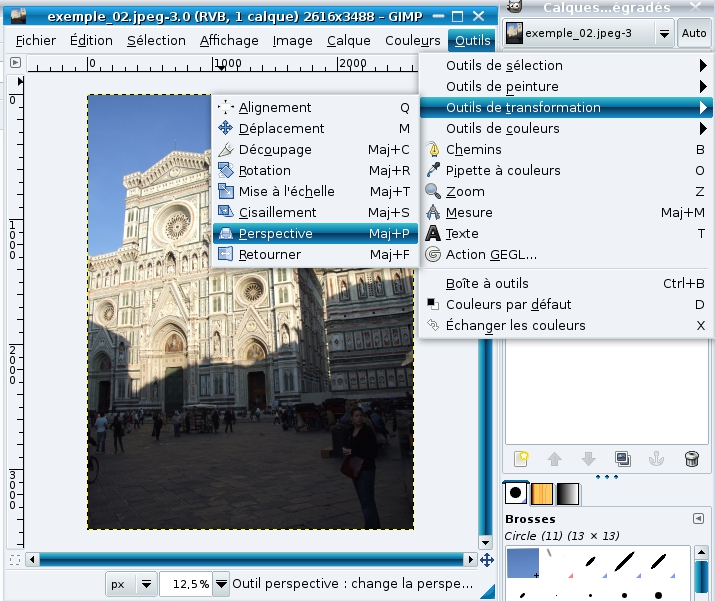Raise the layer with up arrow
This screenshot has height=601, width=715.
(554, 458)
